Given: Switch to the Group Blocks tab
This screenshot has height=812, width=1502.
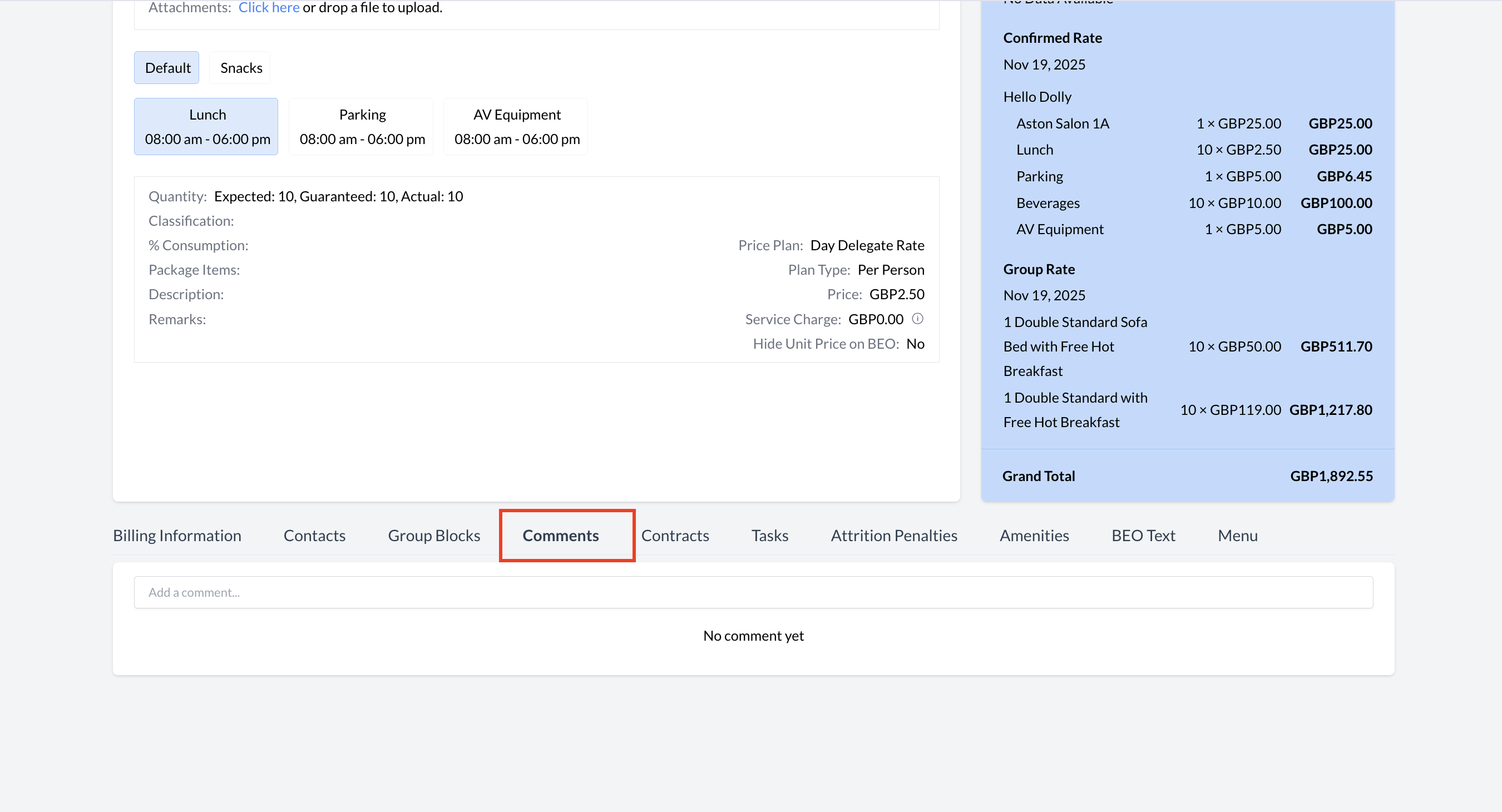Looking at the screenshot, I should point(434,535).
